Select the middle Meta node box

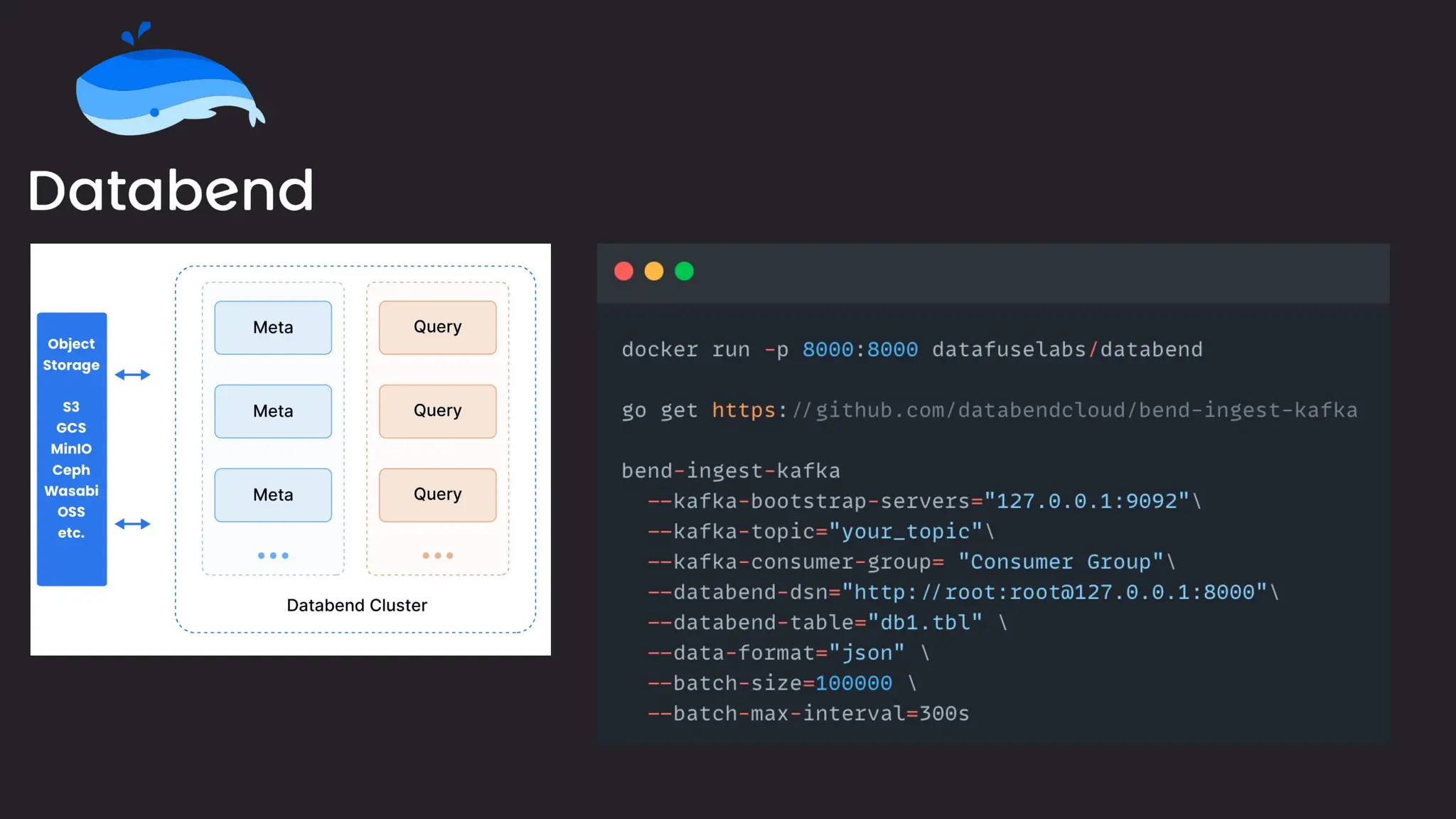click(273, 411)
